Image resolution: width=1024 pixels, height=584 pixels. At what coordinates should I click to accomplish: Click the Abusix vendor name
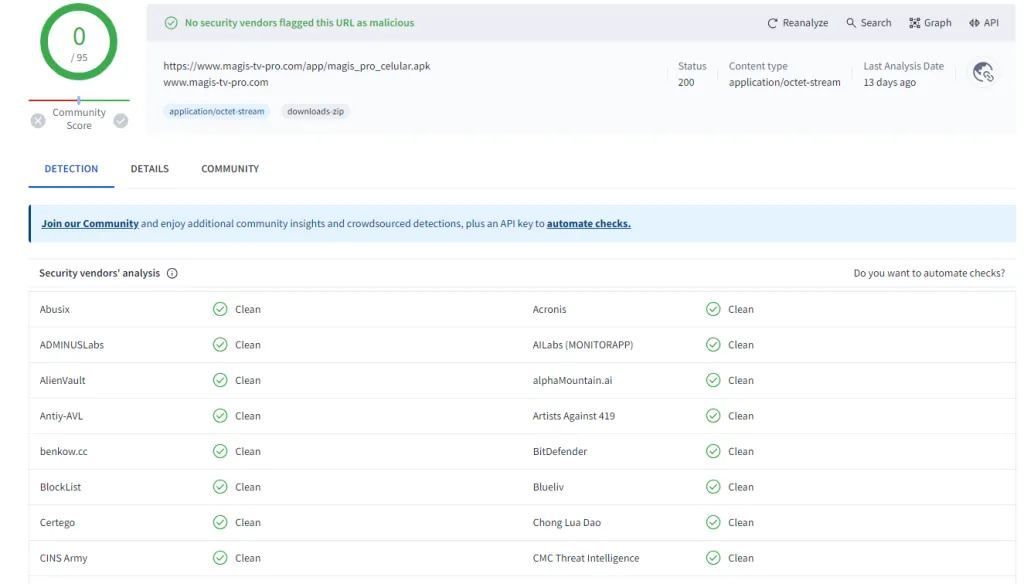point(54,309)
